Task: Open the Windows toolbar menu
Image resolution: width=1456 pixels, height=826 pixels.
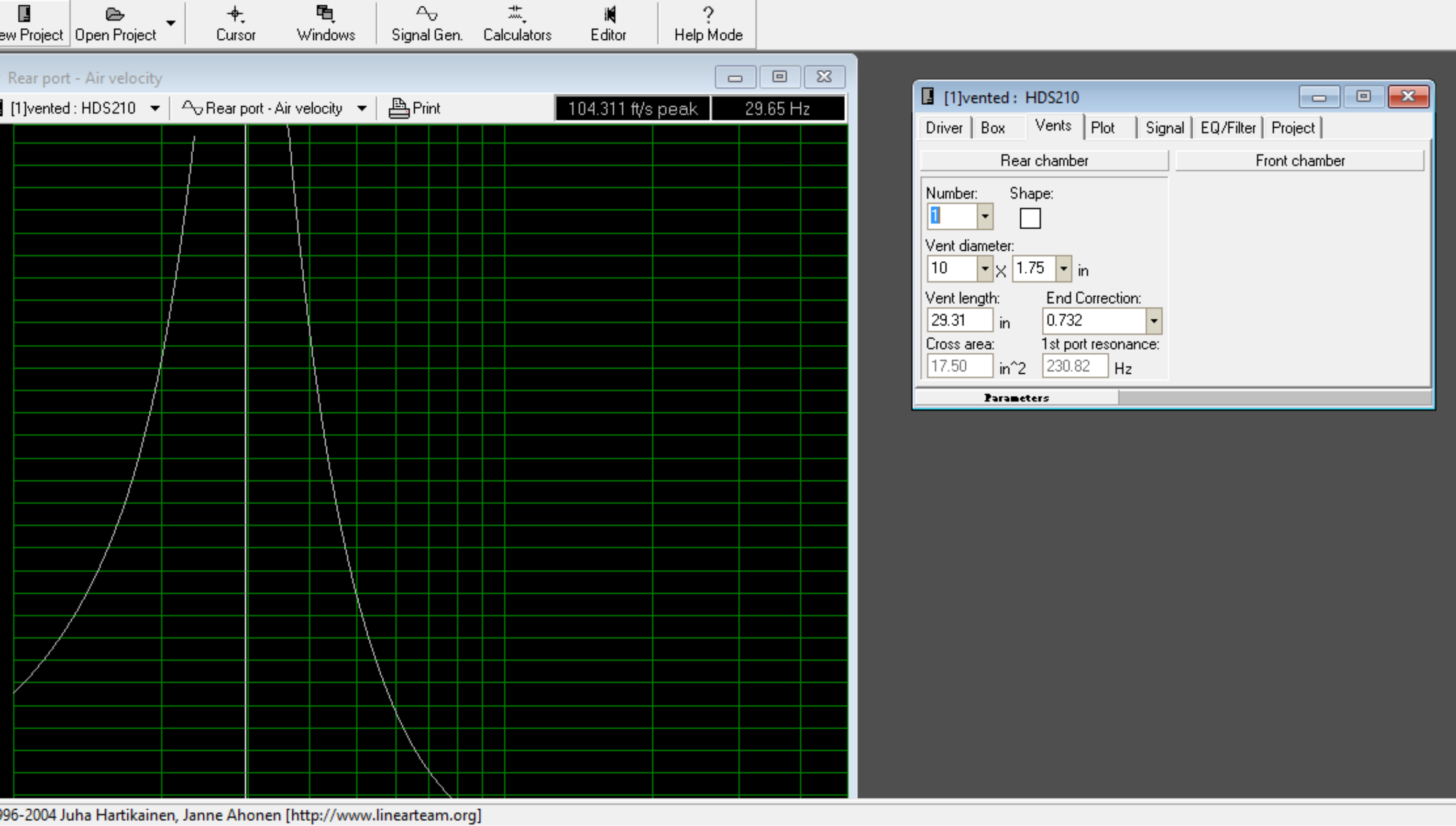Action: (x=326, y=23)
